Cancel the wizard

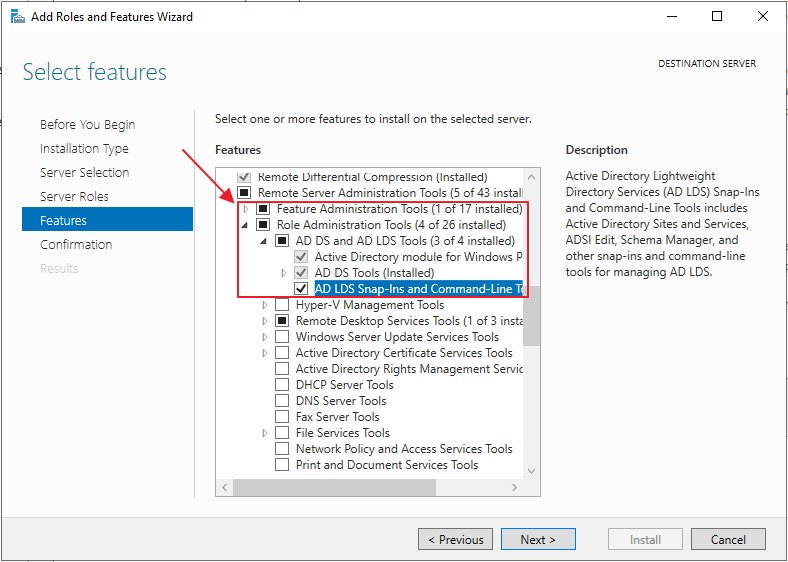point(728,539)
